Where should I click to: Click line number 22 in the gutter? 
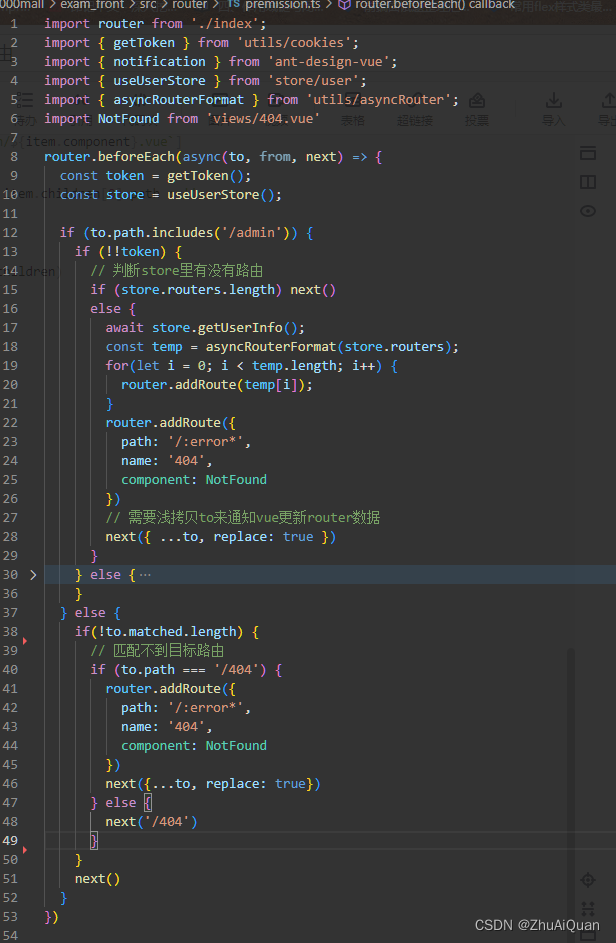[10, 423]
